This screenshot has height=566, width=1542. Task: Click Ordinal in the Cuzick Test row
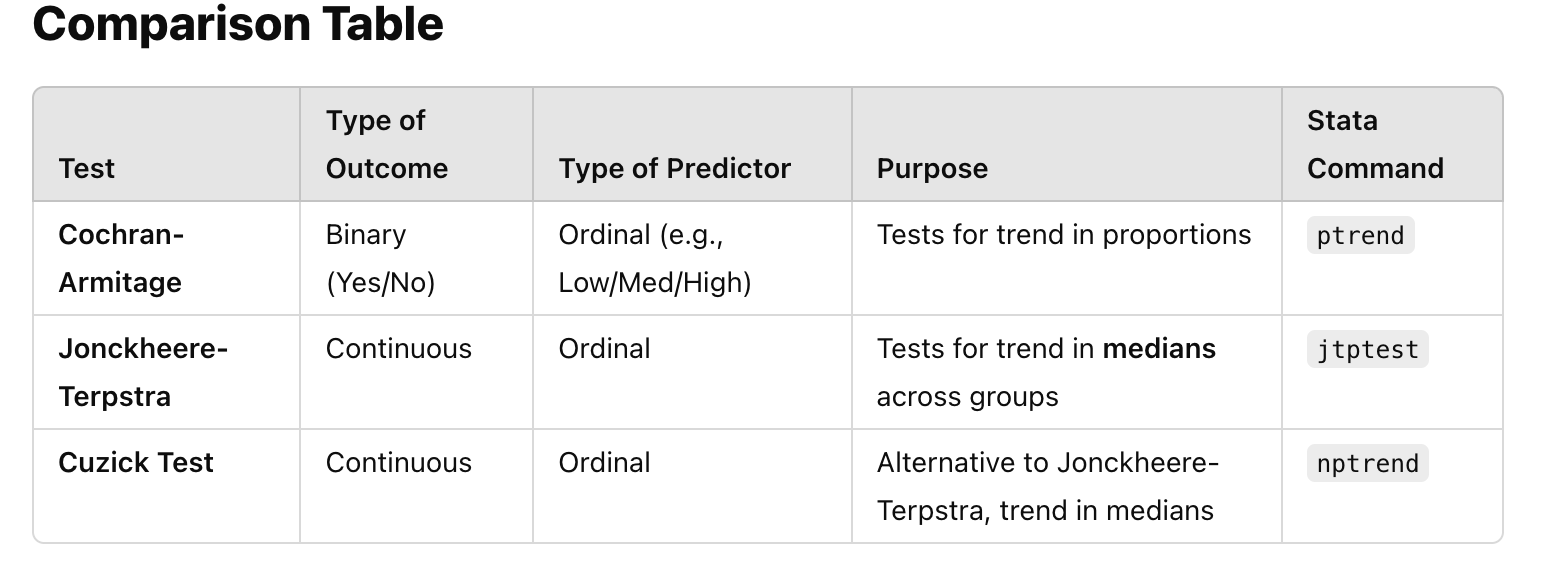(x=605, y=462)
